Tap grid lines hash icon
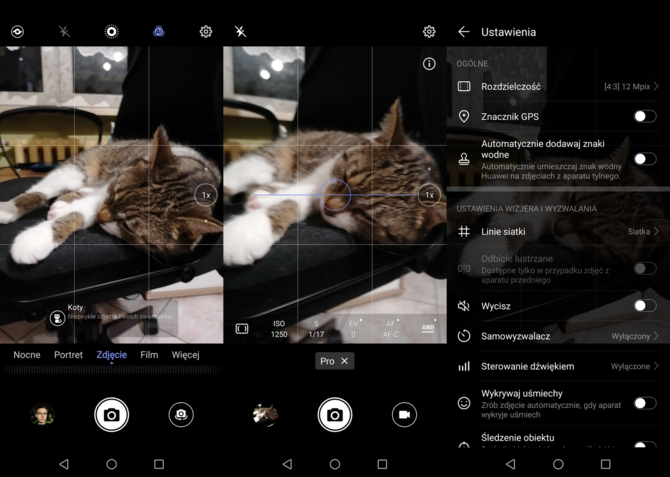 [464, 232]
